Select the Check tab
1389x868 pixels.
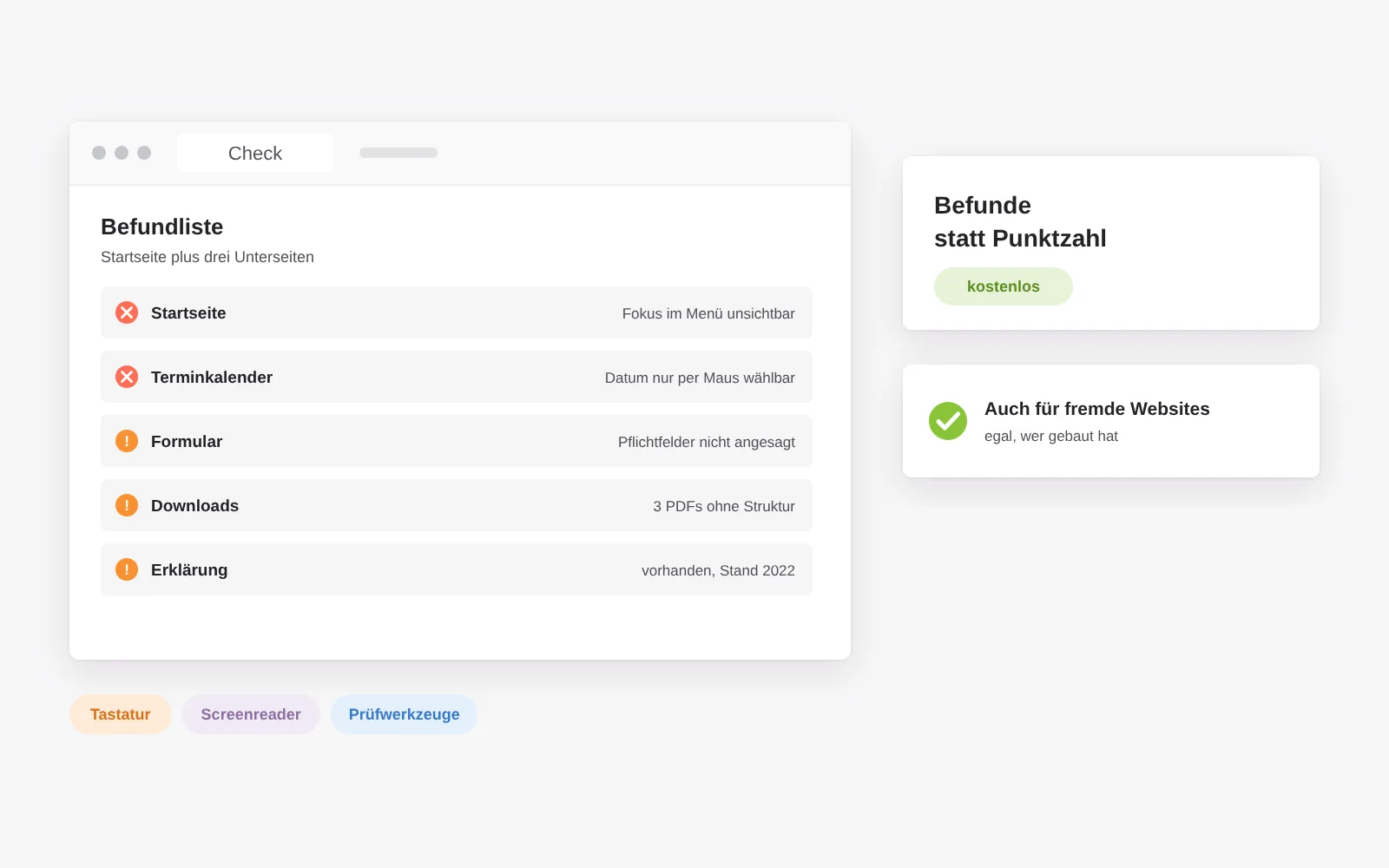255,153
